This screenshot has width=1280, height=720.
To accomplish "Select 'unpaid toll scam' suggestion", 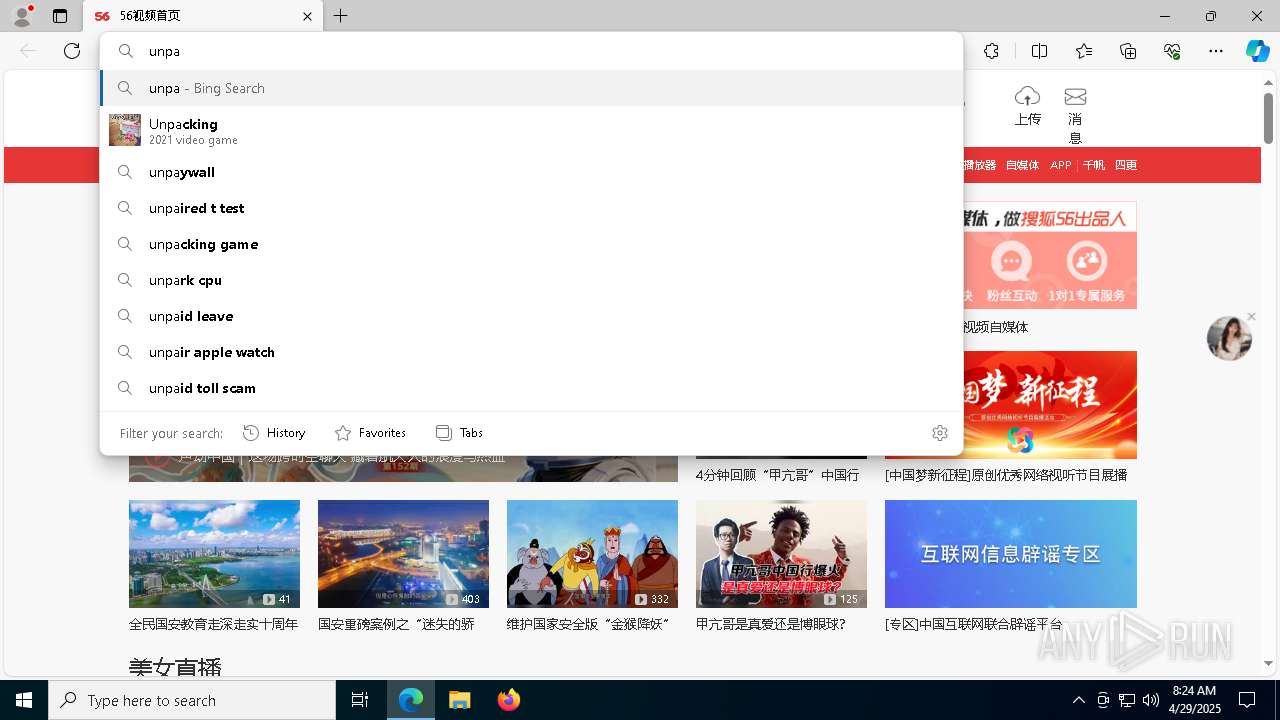I will pos(531,388).
